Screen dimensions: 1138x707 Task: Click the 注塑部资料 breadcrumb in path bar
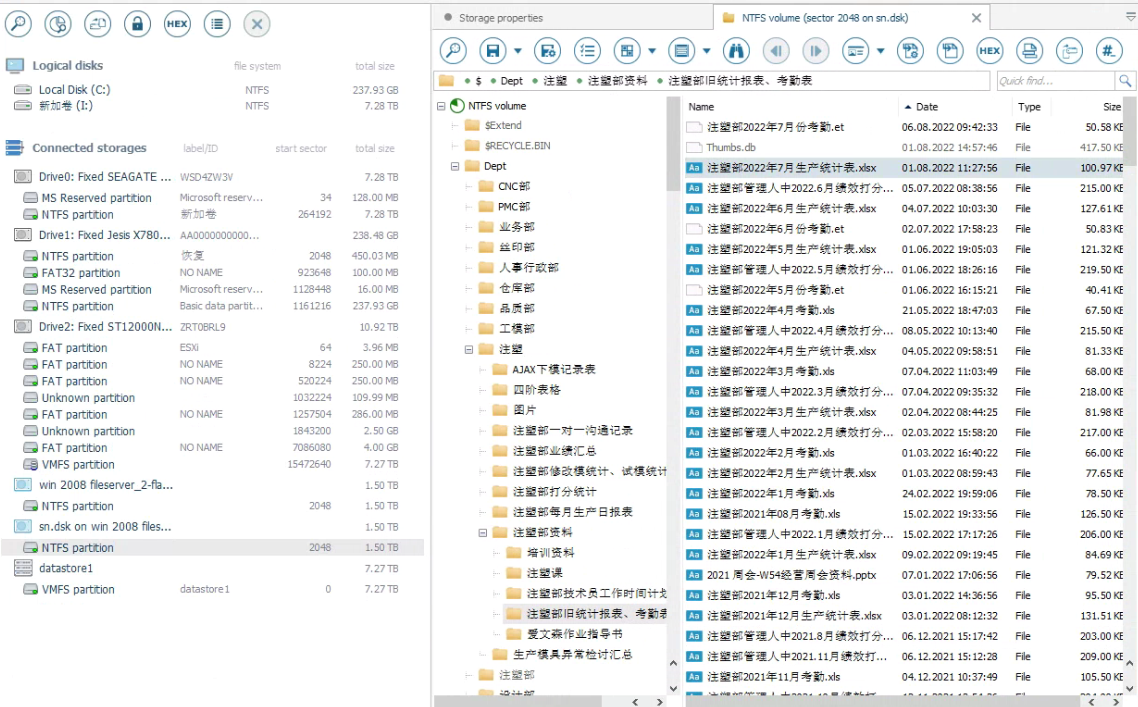(617, 81)
